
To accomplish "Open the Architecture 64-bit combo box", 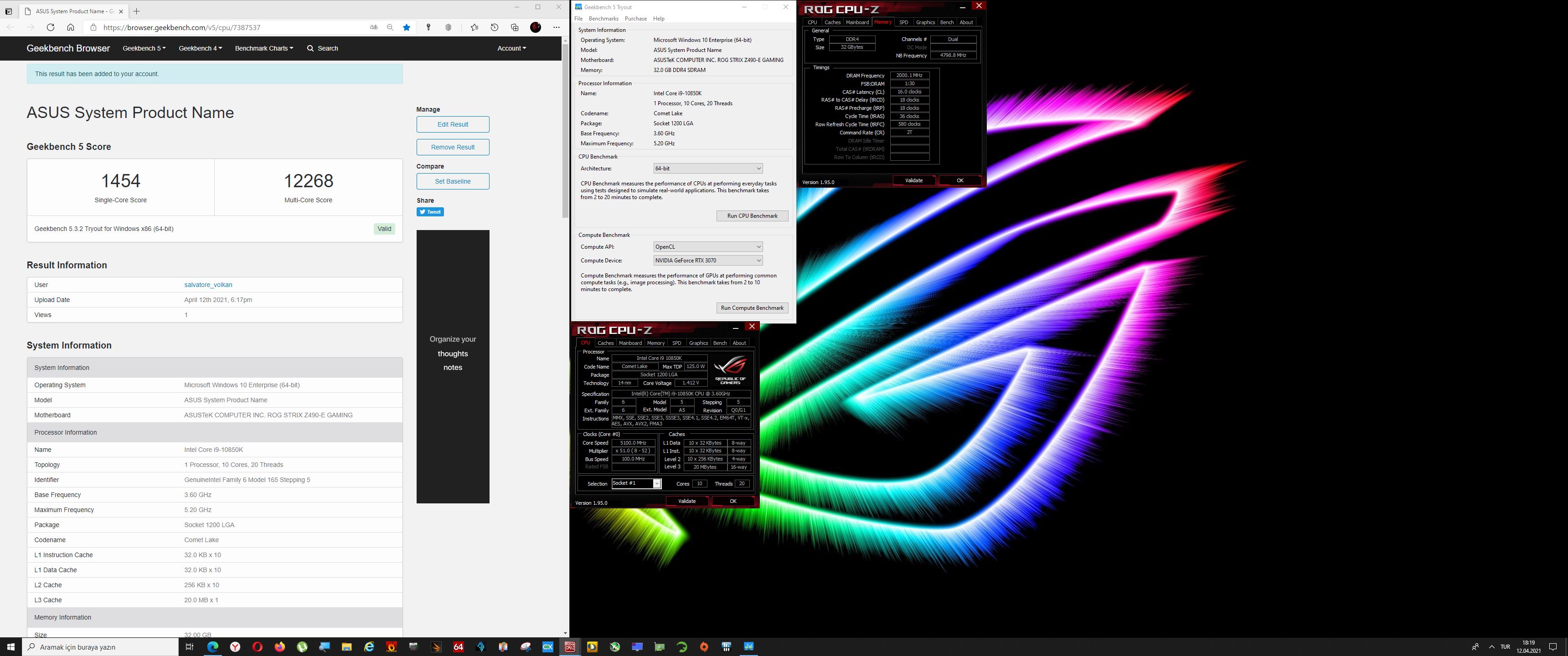I will pyautogui.click(x=708, y=169).
